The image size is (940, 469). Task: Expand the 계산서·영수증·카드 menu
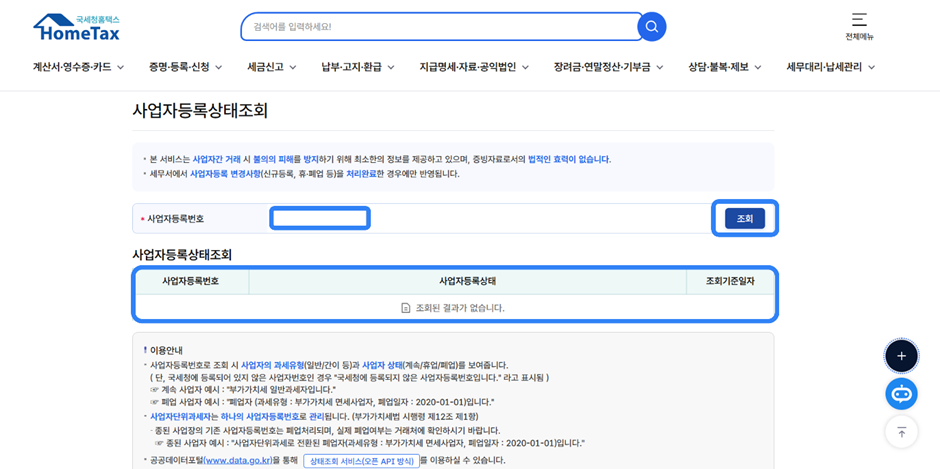(78, 67)
